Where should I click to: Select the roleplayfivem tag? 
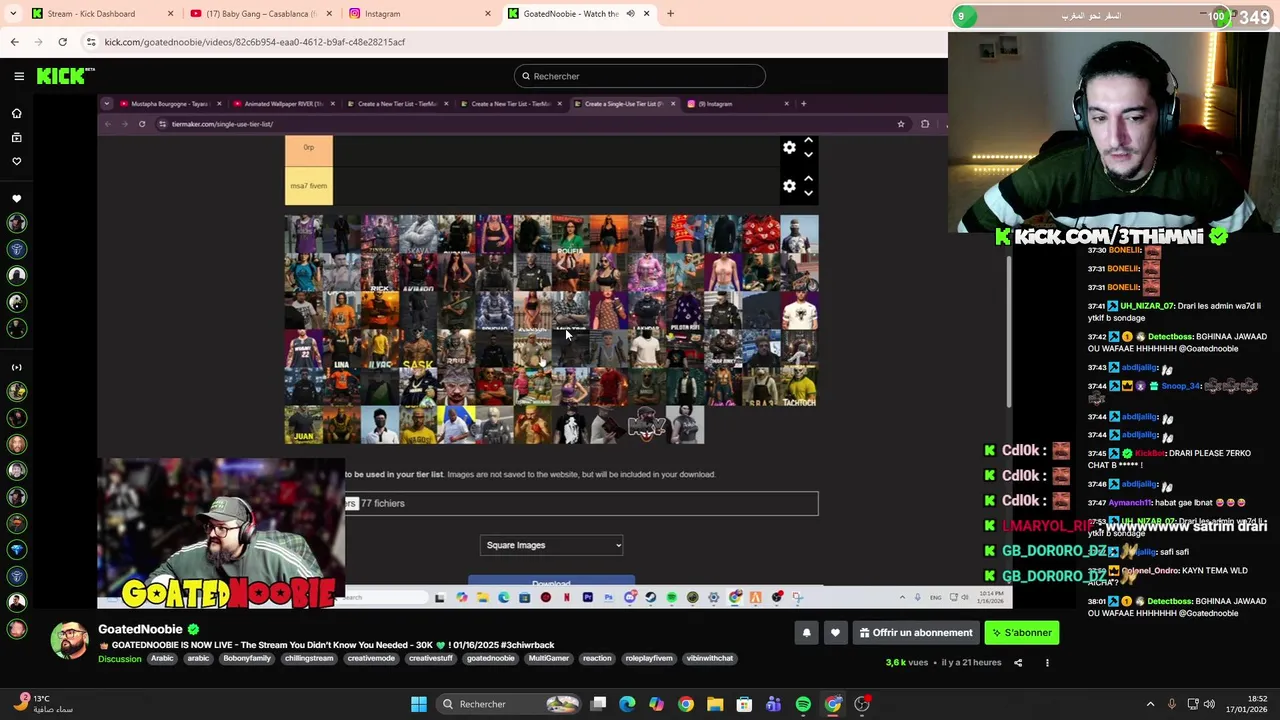649,659
